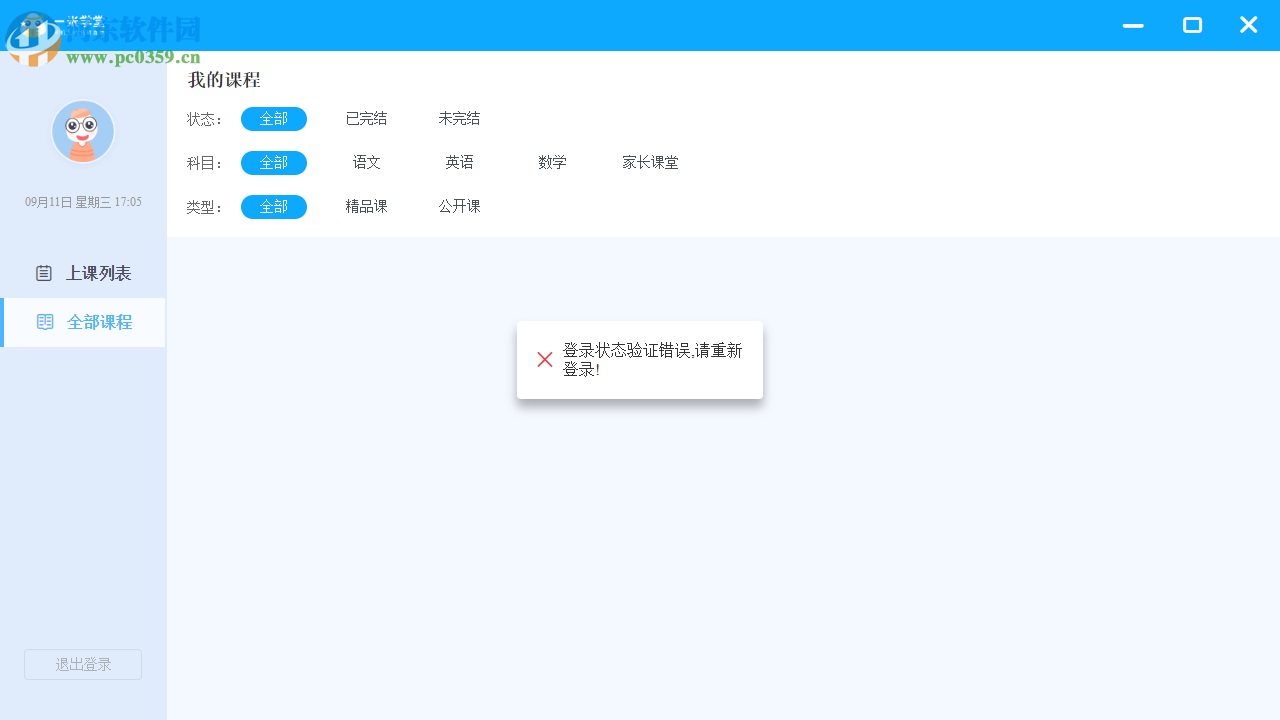Open the 全部课程 sidebar menu
Screen dimensions: 1280x720
pos(83,322)
